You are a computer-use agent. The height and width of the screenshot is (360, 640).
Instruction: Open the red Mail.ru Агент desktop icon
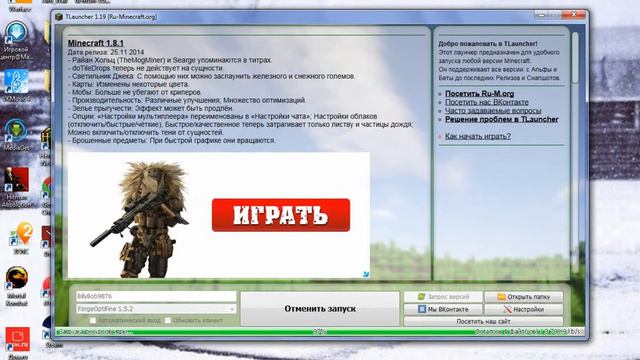(17, 339)
